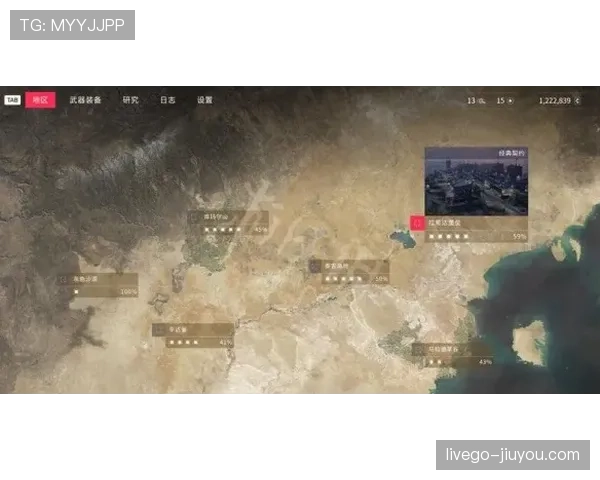Click the icon on the 45% region label
Screen dimensions: 600x480
pos(194,217)
